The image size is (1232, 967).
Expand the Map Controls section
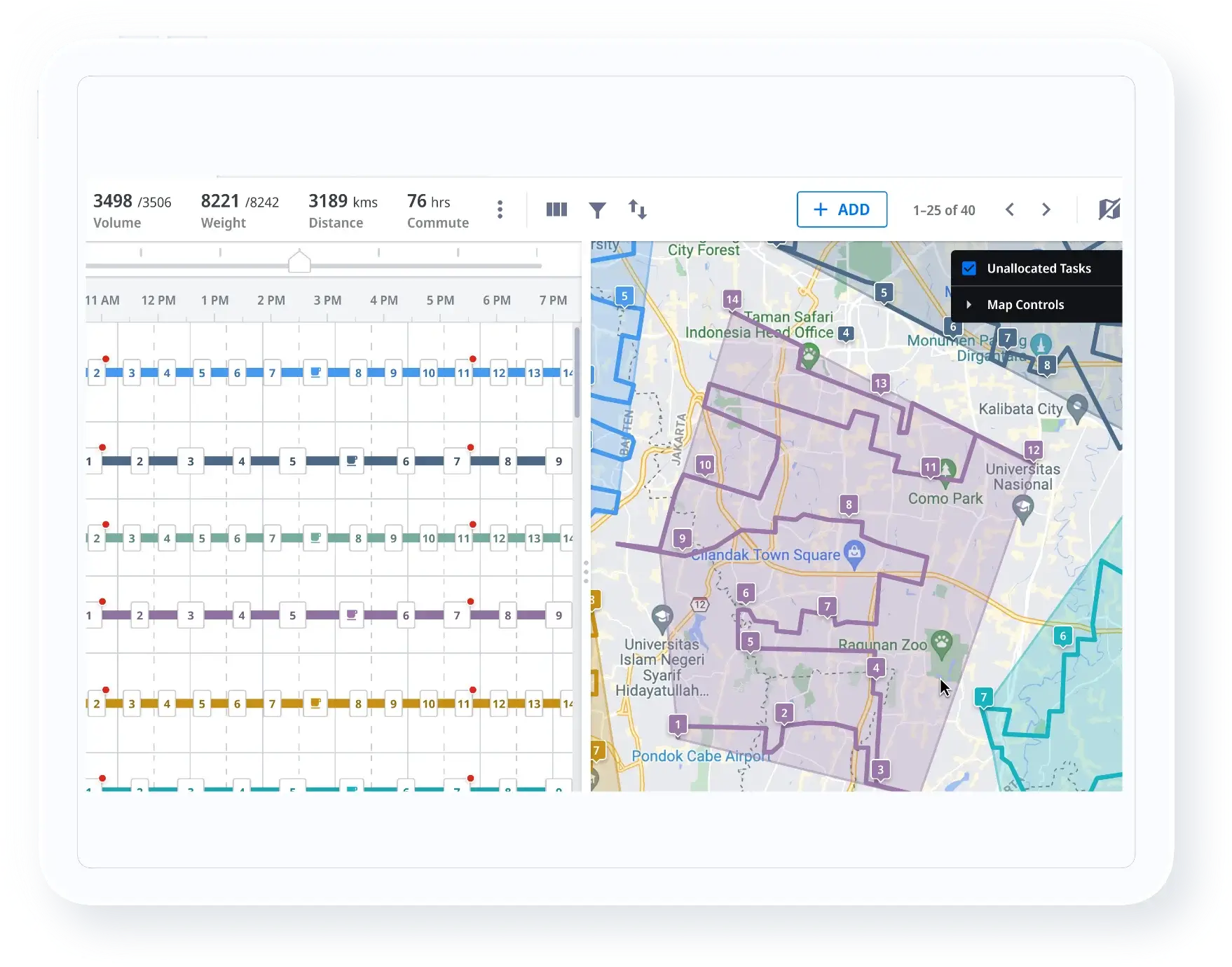coord(970,304)
